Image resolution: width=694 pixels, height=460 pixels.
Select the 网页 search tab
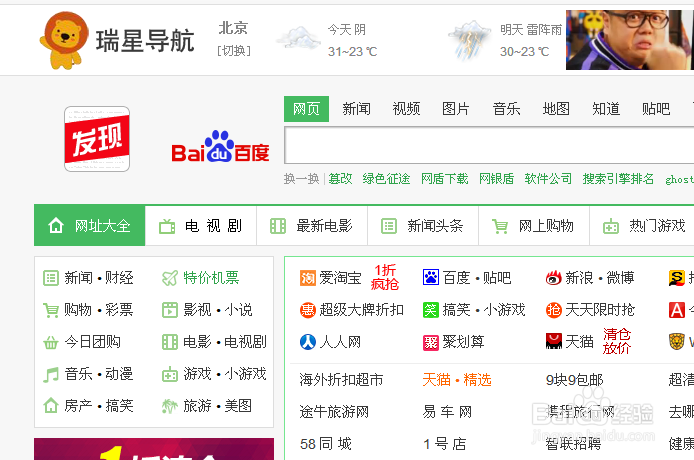[x=306, y=108]
